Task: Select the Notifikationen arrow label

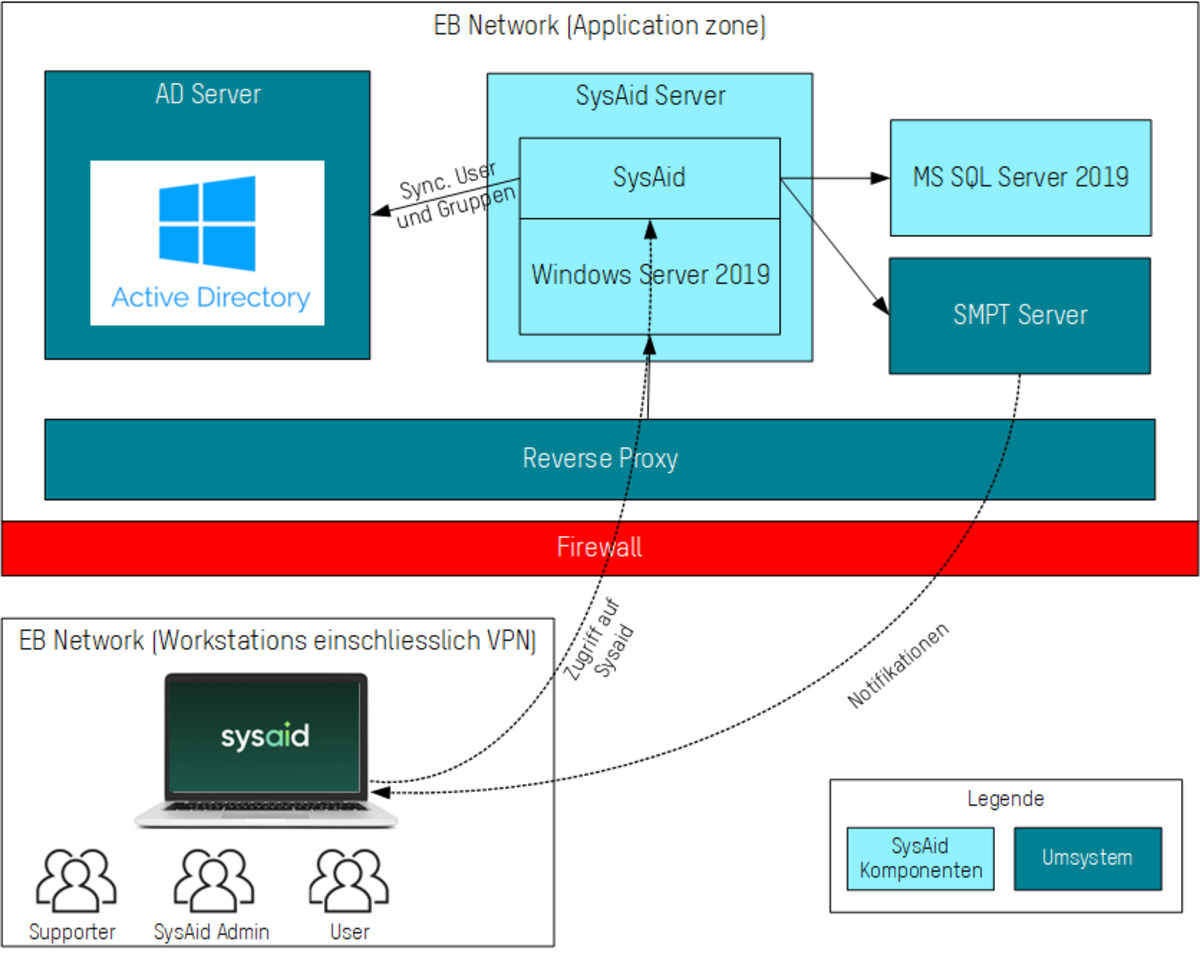Action: [897, 666]
